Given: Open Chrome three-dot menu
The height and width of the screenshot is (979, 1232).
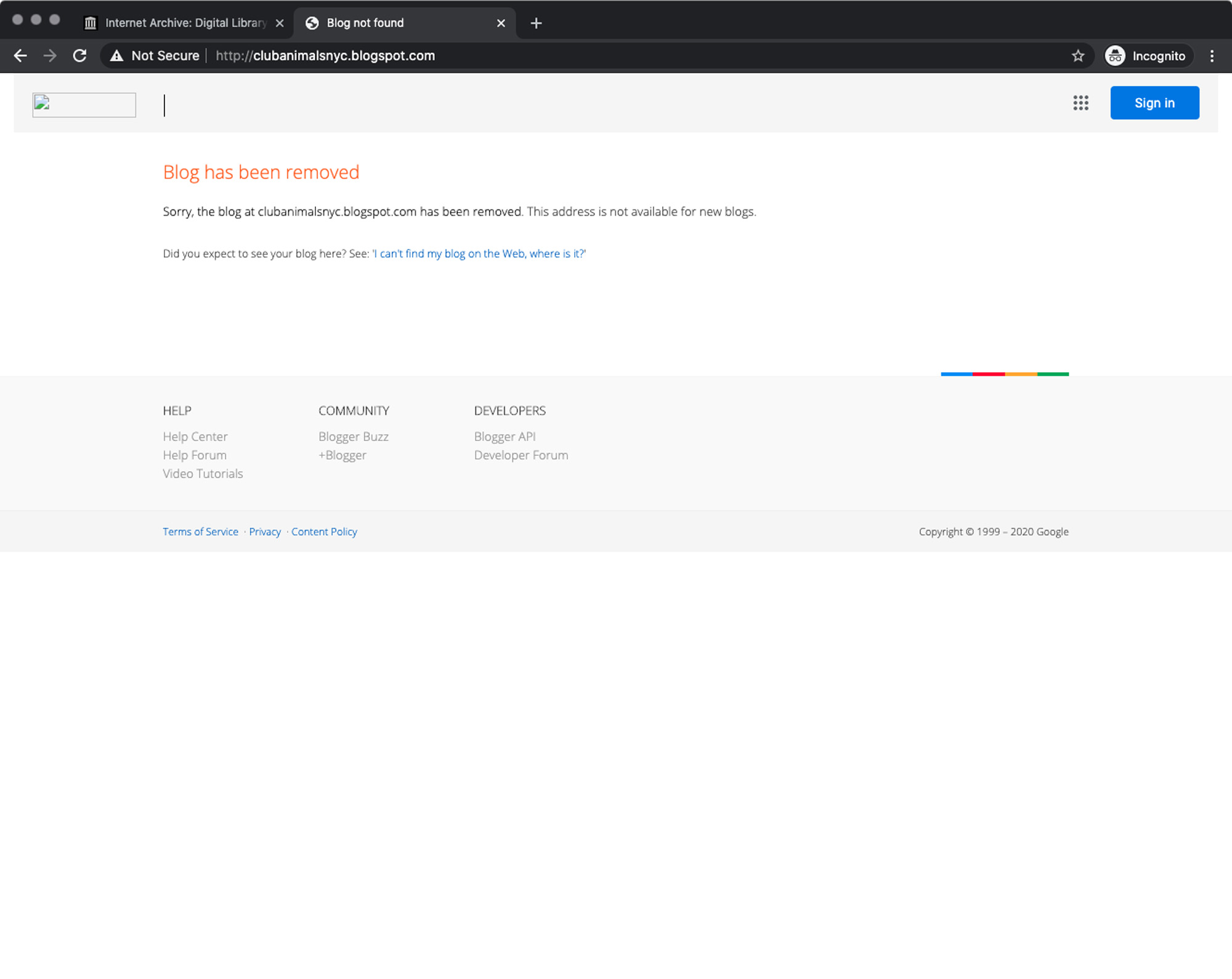Looking at the screenshot, I should pos(1212,56).
